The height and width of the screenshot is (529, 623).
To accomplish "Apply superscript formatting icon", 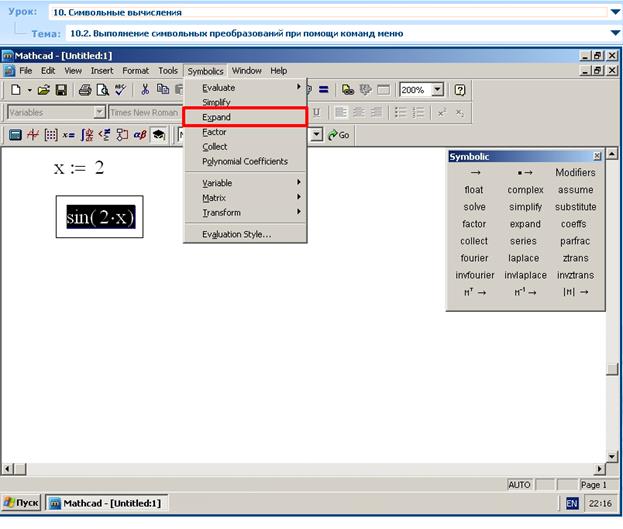I will coord(442,112).
